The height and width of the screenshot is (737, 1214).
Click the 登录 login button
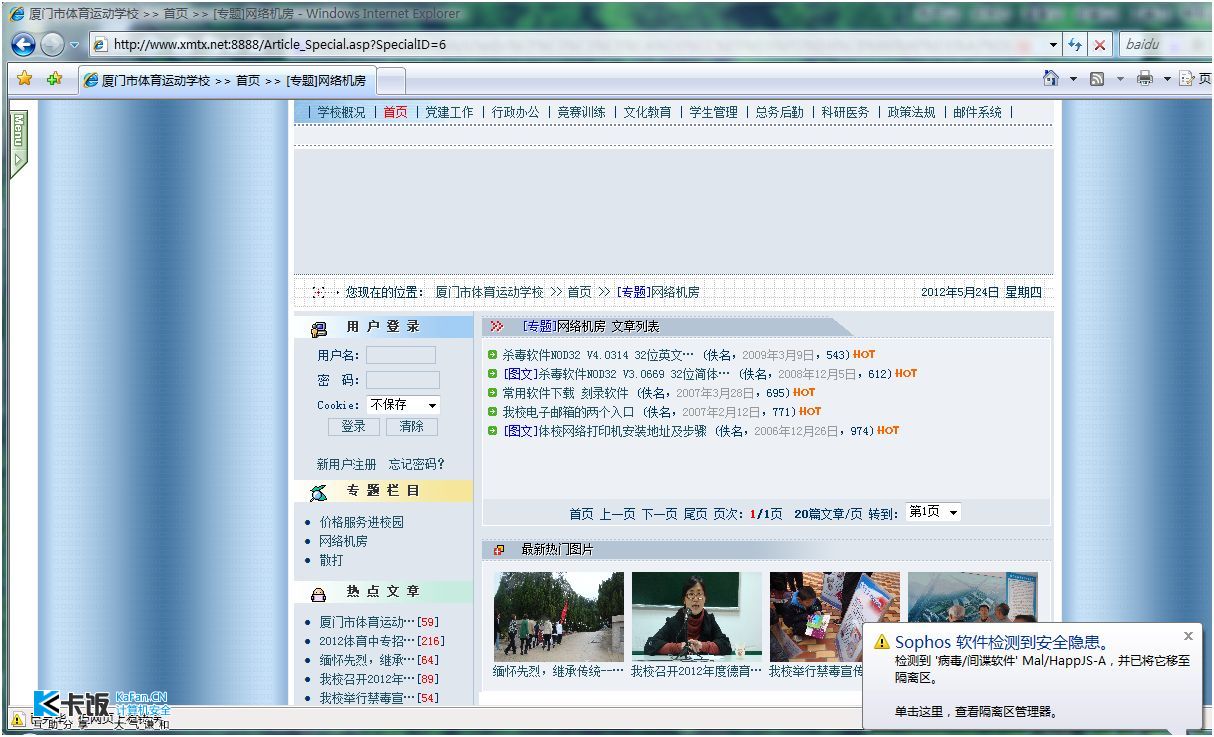[x=354, y=426]
